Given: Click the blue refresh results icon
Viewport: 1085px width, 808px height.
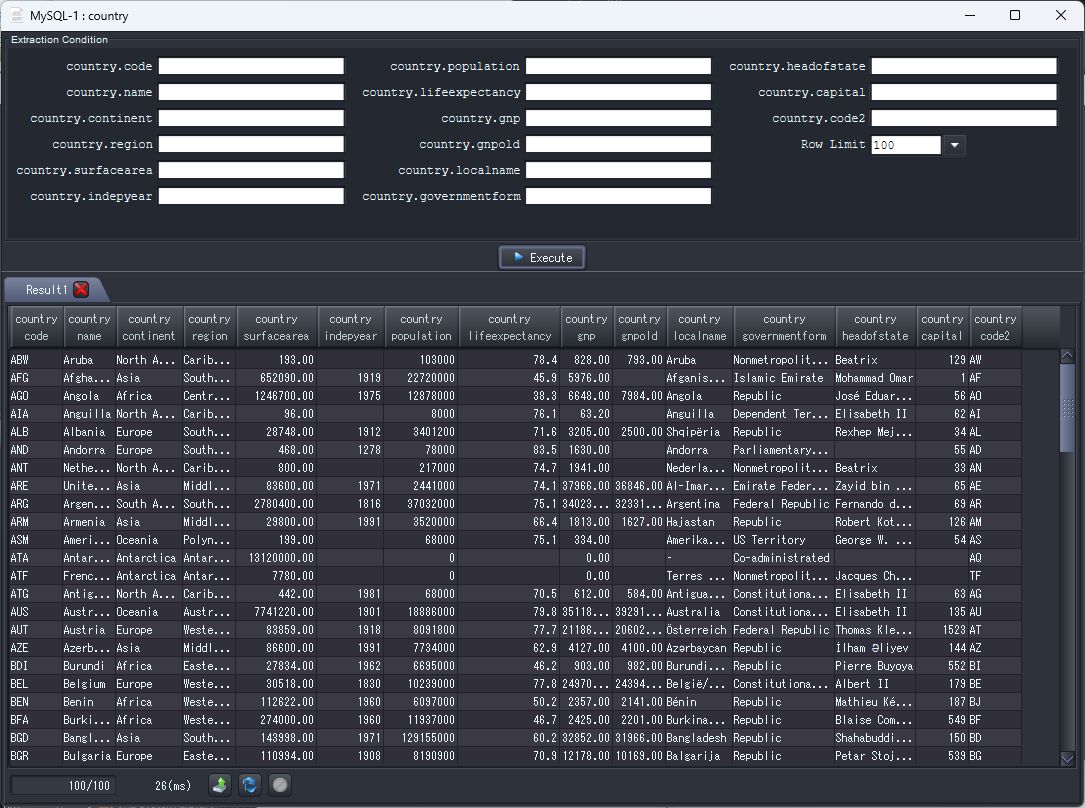Looking at the screenshot, I should coord(250,784).
